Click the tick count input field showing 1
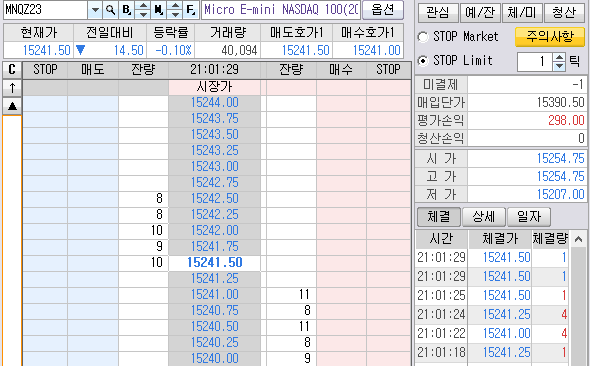 (534, 61)
